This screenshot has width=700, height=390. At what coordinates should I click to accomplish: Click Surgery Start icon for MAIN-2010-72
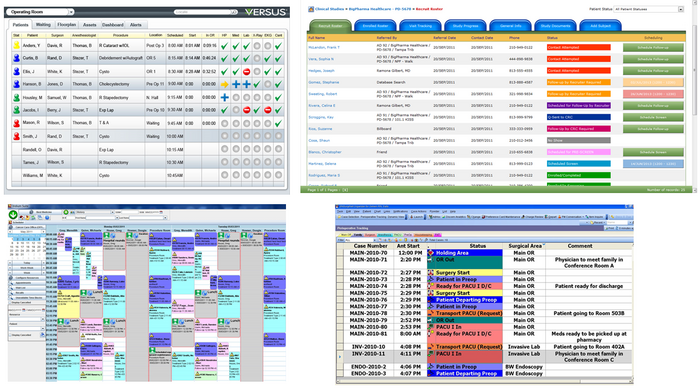pos(431,273)
